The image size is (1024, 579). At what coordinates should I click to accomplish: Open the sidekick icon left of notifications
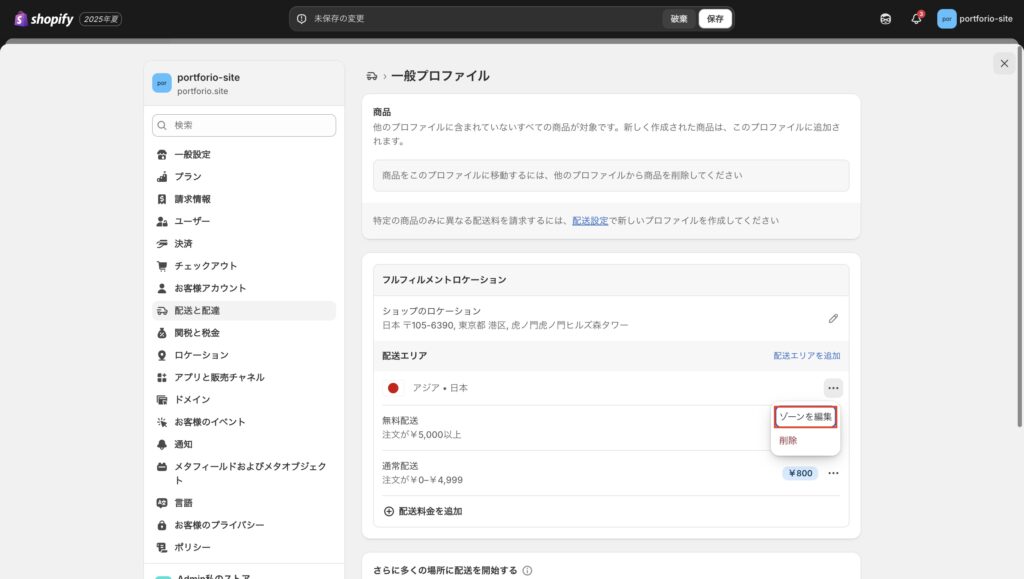pos(885,18)
